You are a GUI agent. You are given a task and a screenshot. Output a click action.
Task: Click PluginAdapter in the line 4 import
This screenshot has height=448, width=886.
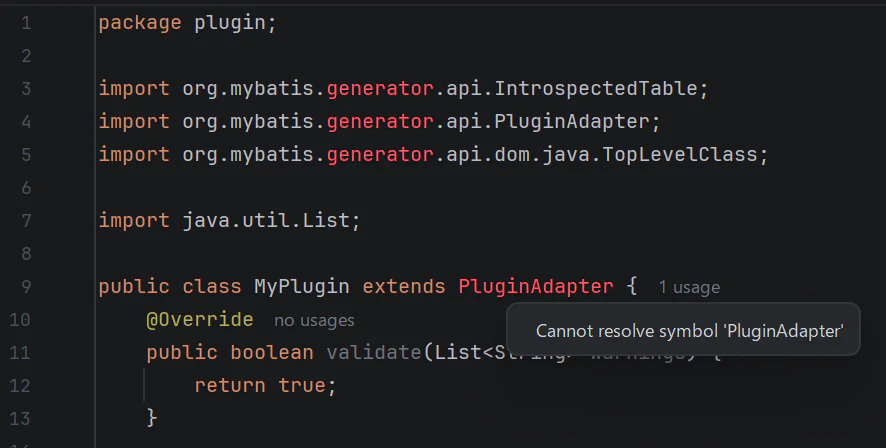click(572, 121)
